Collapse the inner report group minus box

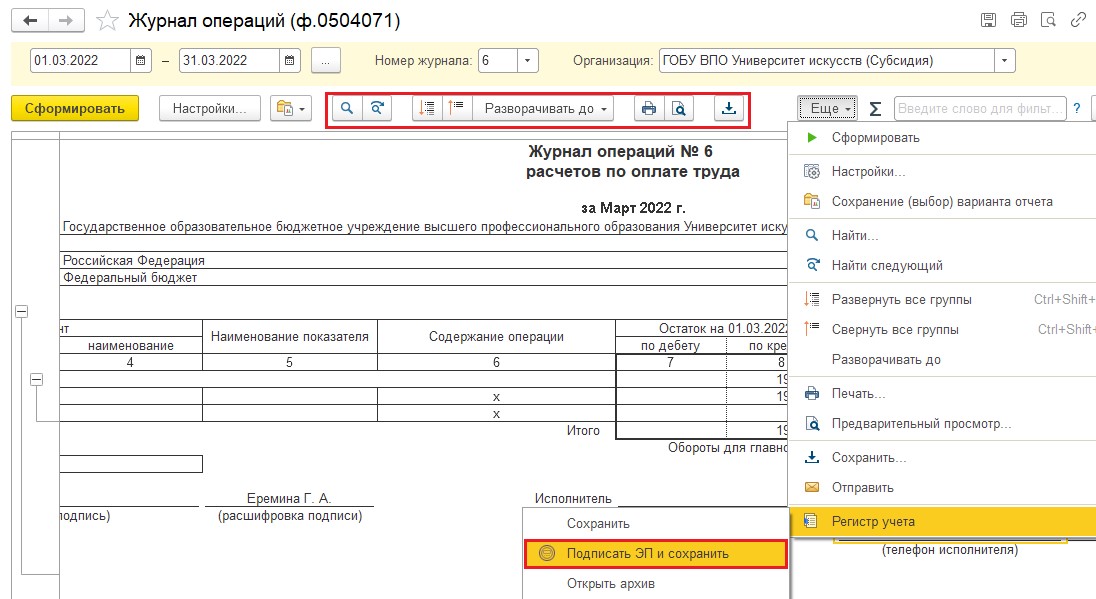pyautogui.click(x=36, y=380)
